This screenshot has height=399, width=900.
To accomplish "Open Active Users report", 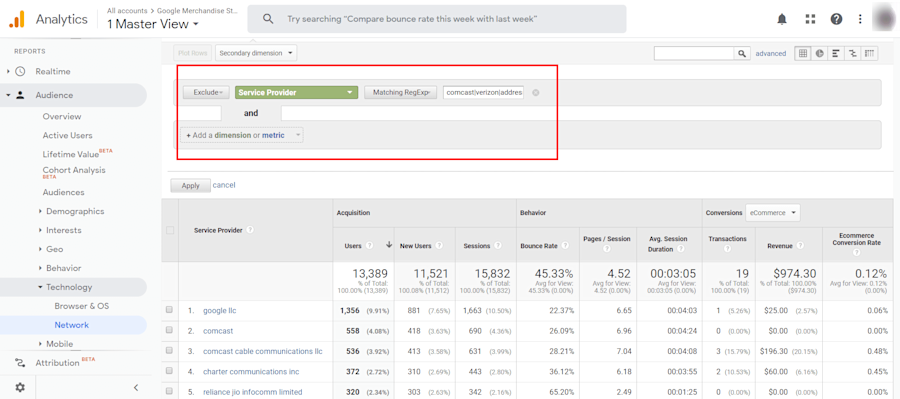I will [x=67, y=135].
